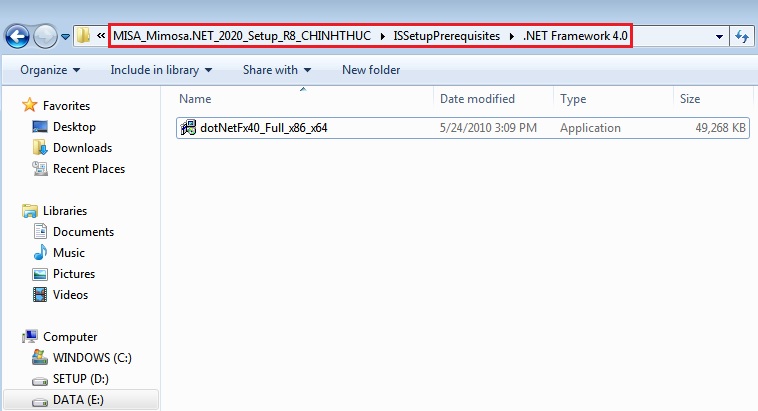
Task: Click the Documents library icon
Action: 40,232
